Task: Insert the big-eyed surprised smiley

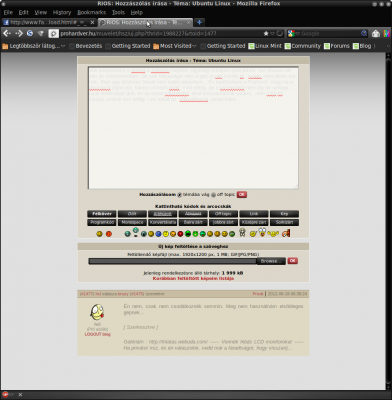Action: [262, 232]
